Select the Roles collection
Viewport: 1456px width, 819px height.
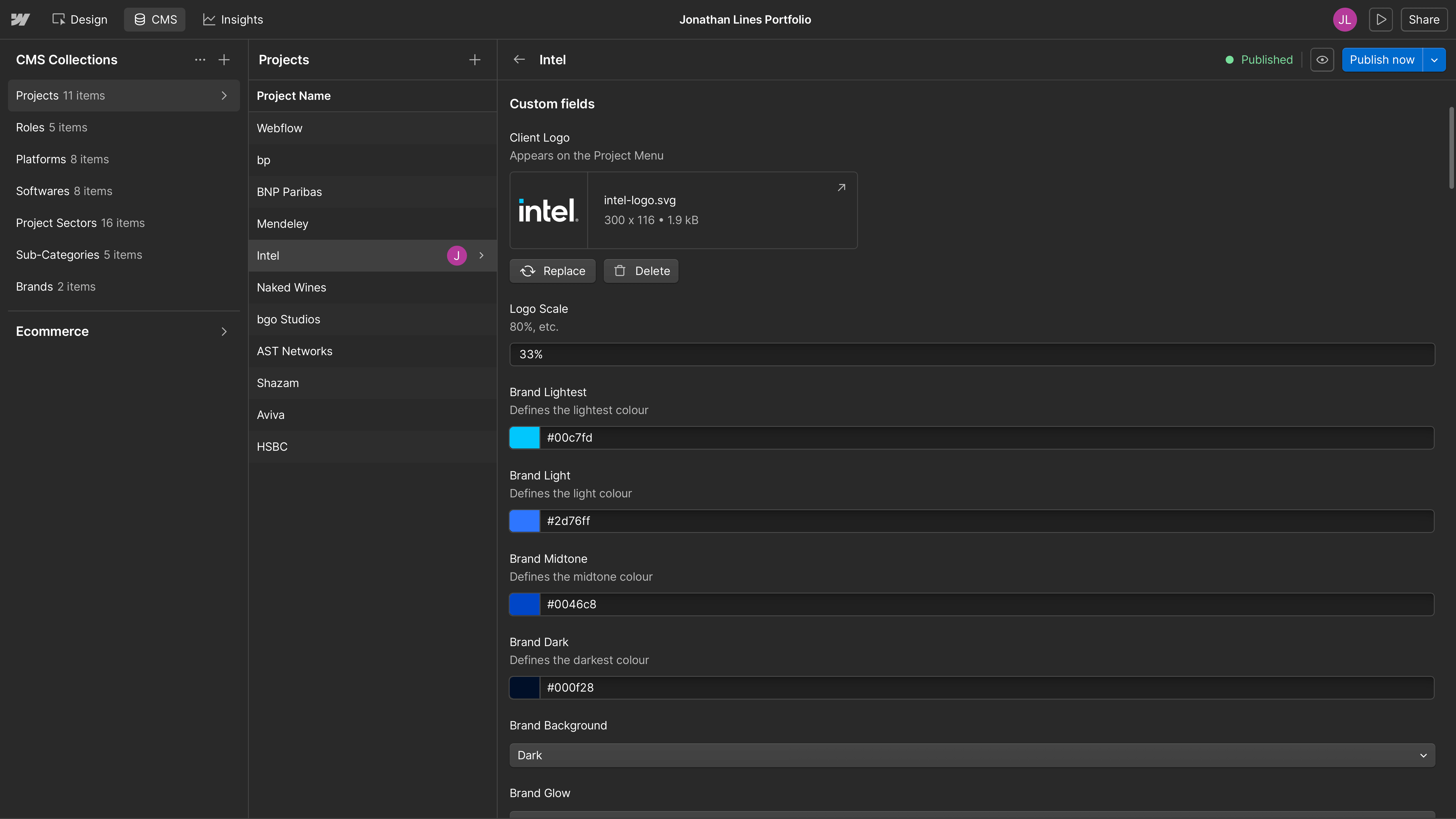(x=124, y=128)
